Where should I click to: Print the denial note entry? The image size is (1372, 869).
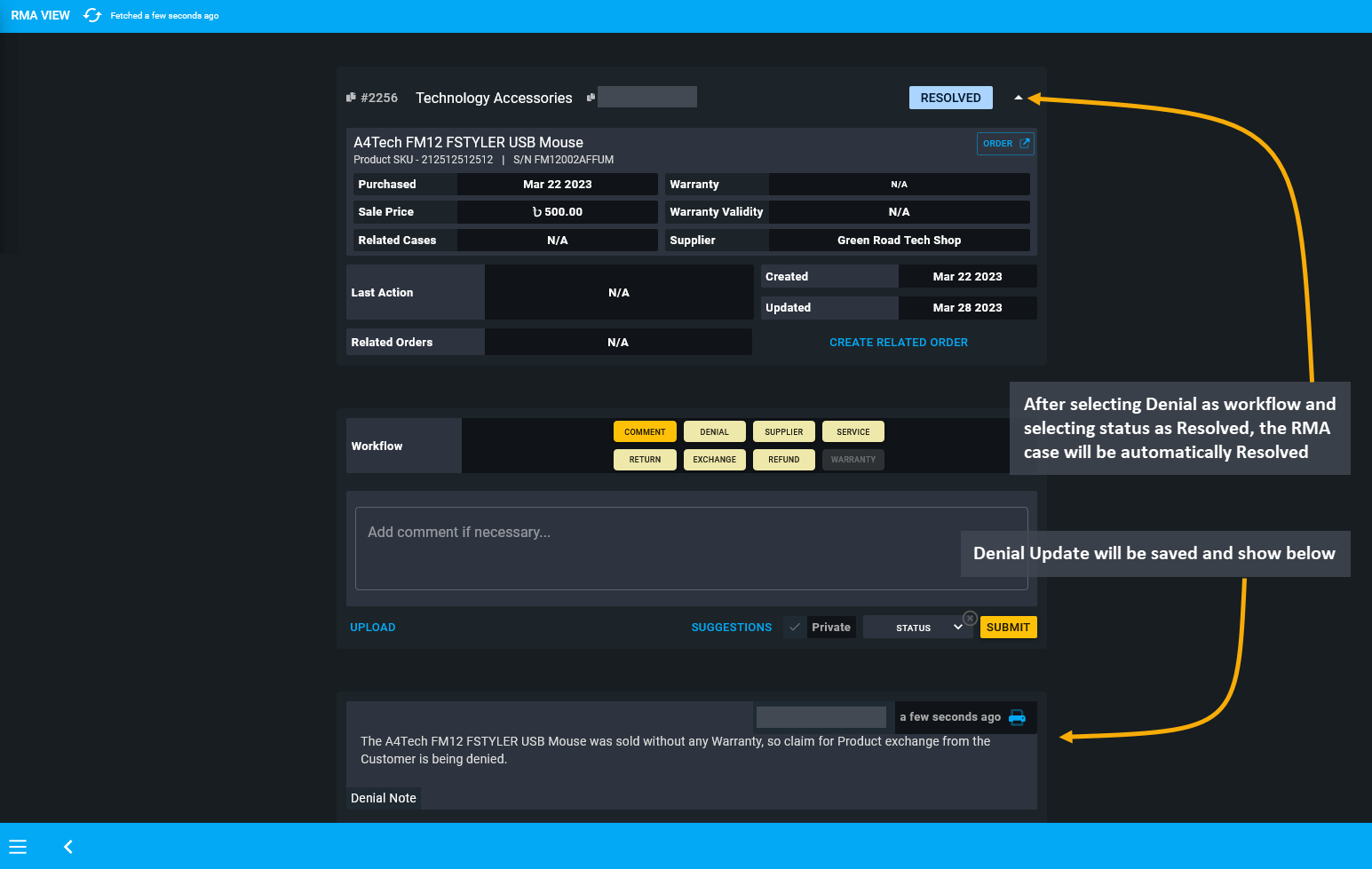point(1018,717)
